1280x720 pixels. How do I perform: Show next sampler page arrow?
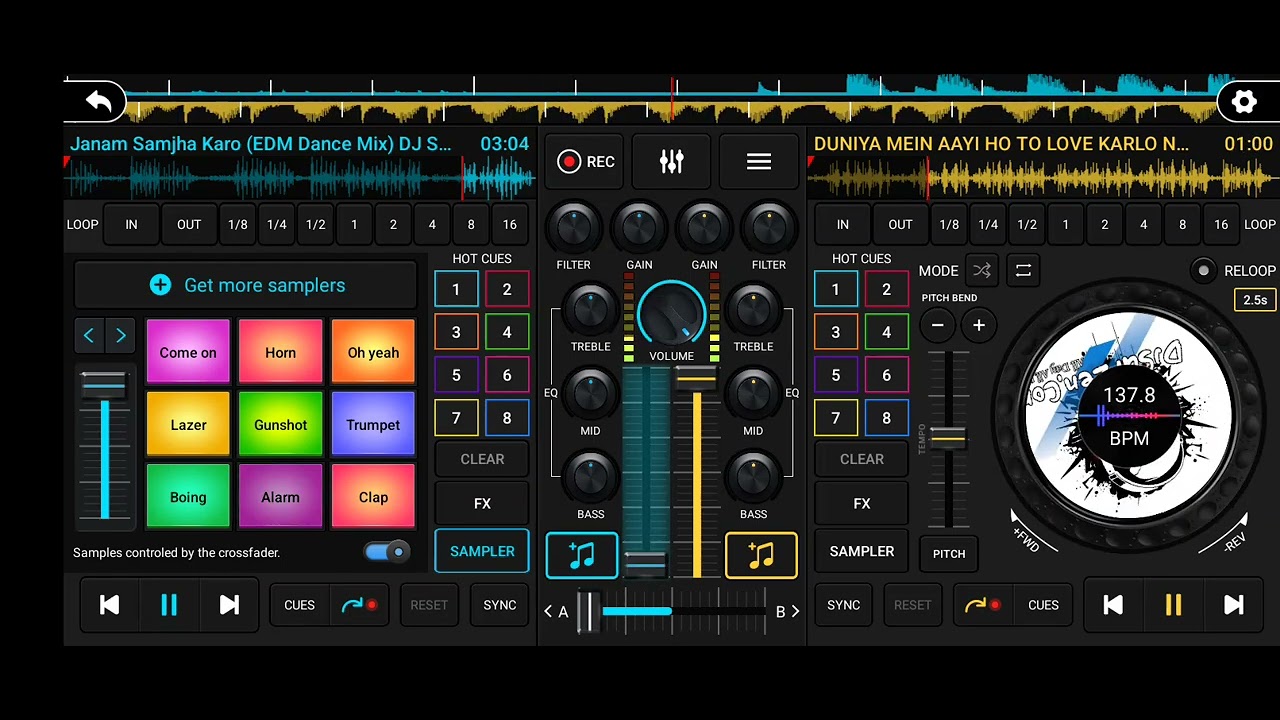coord(121,336)
